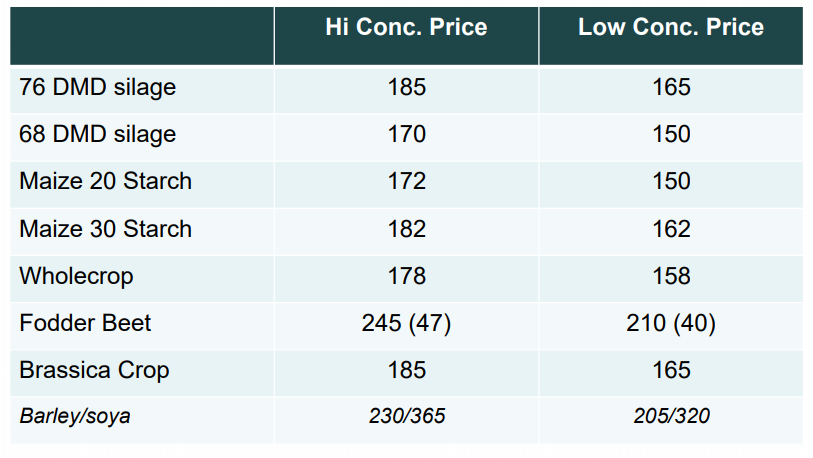The height and width of the screenshot is (458, 813).
Task: Select the 170 value for 68 DMD silage
Action: click(406, 134)
